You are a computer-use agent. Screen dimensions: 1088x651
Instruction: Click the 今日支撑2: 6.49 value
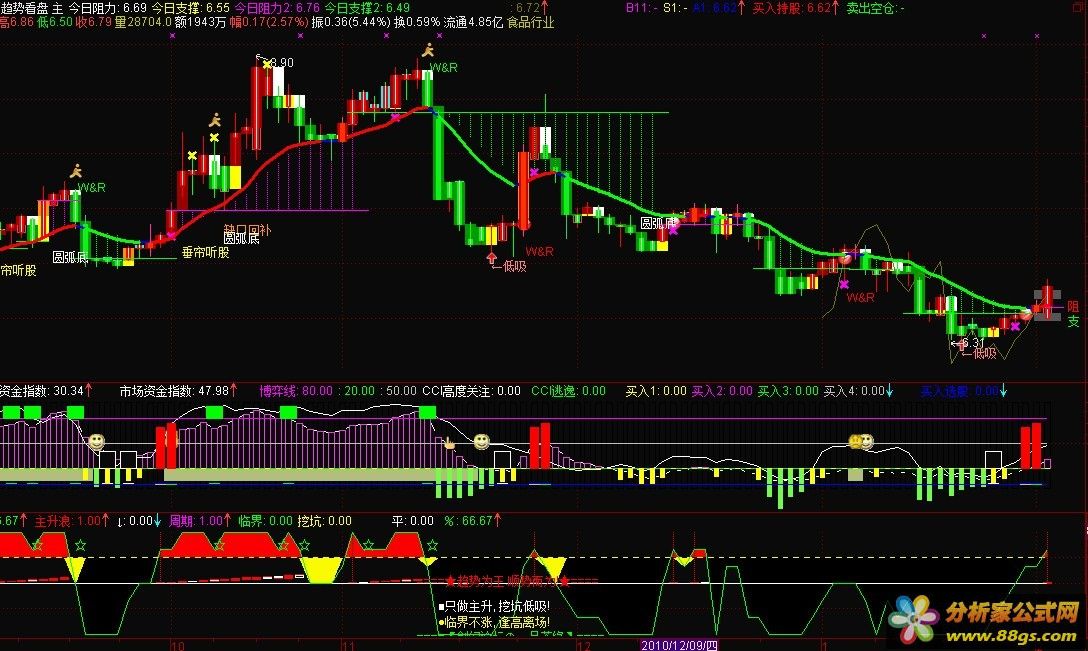coord(367,8)
